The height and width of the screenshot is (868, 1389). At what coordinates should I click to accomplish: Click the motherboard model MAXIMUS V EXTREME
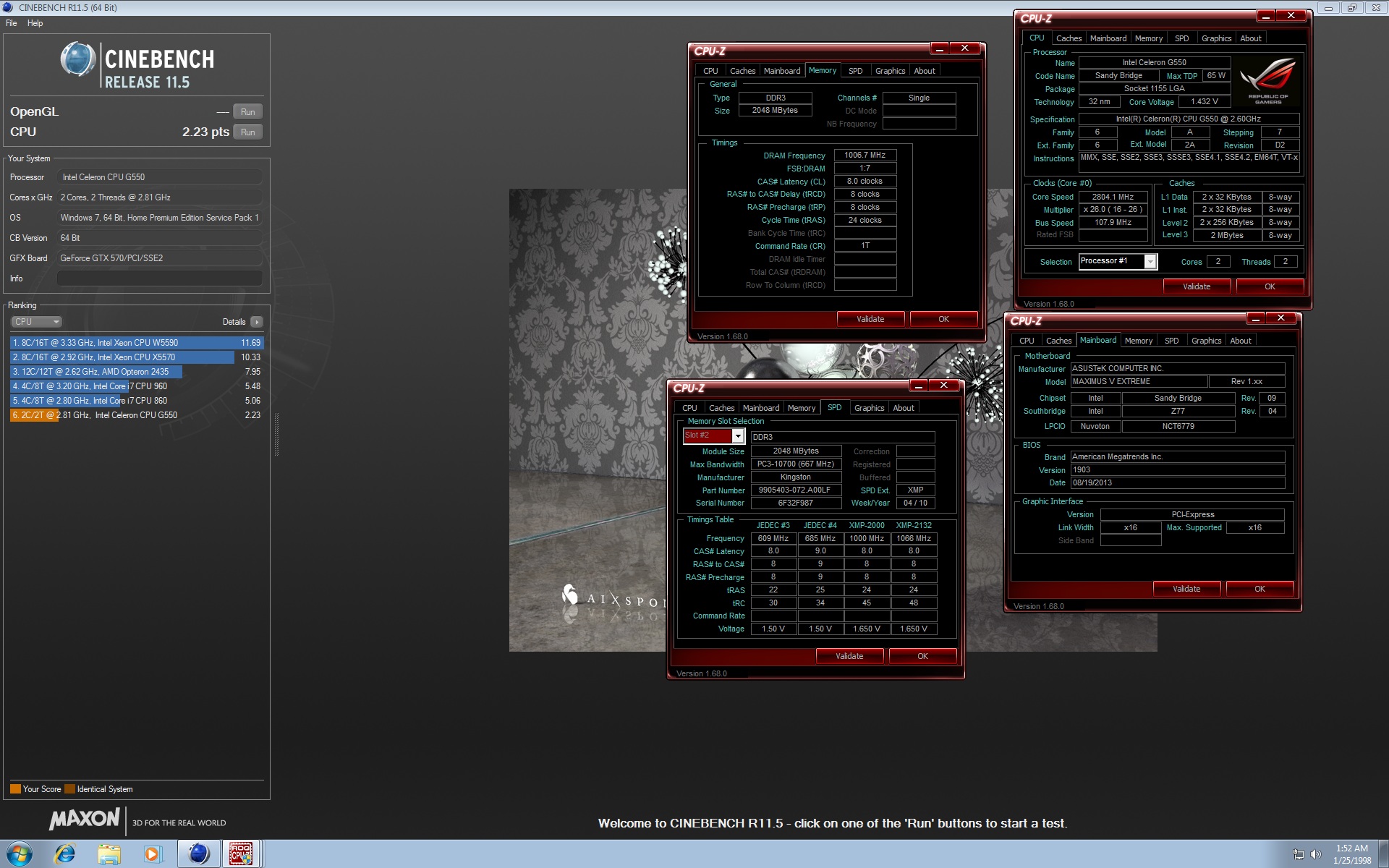(x=1139, y=381)
